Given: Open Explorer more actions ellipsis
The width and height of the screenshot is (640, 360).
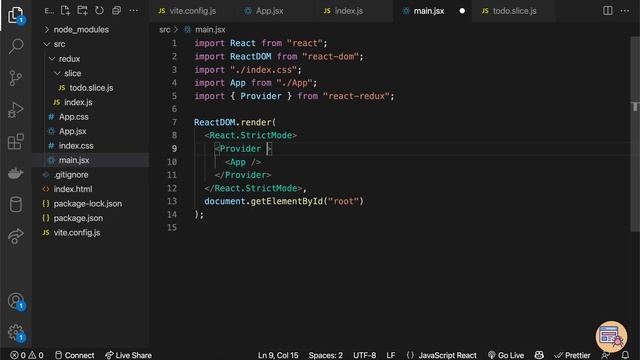Looking at the screenshot, I should click(x=133, y=11).
